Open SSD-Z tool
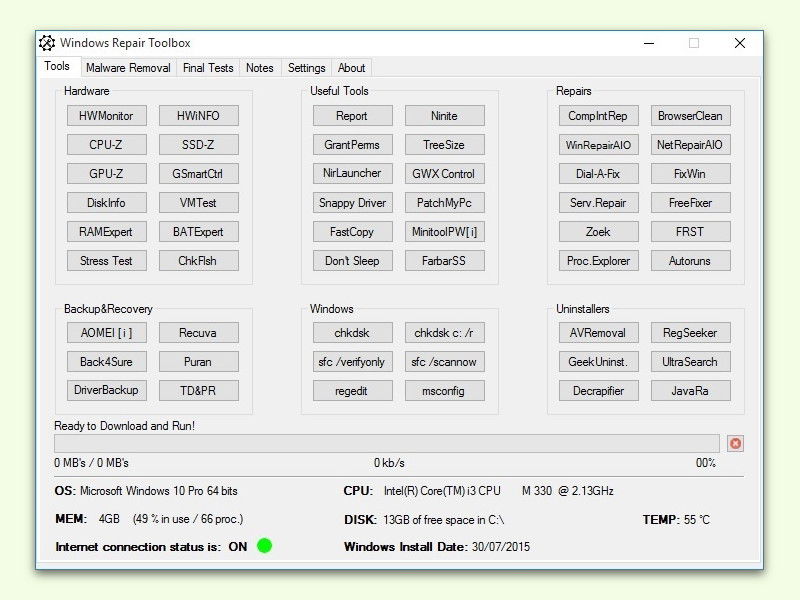Screen dimensions: 800x600 pyautogui.click(x=198, y=145)
